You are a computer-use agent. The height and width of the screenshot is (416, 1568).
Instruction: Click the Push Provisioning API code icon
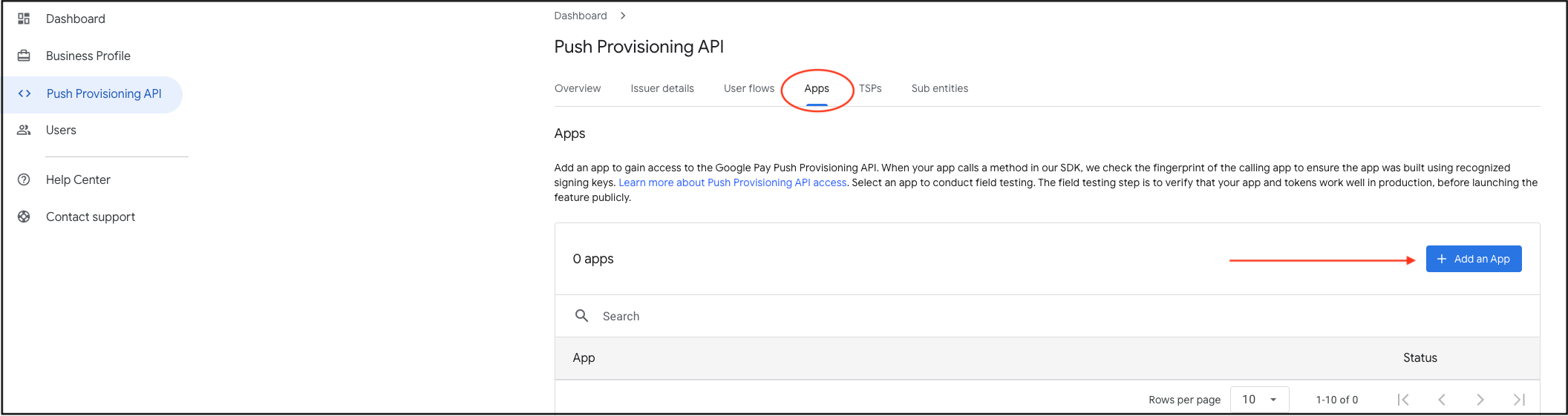coord(24,93)
